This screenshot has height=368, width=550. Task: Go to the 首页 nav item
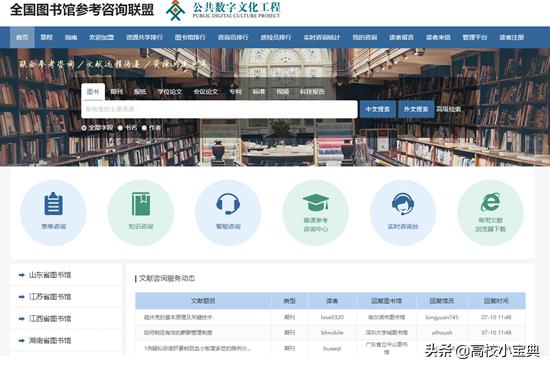pyautogui.click(x=22, y=37)
